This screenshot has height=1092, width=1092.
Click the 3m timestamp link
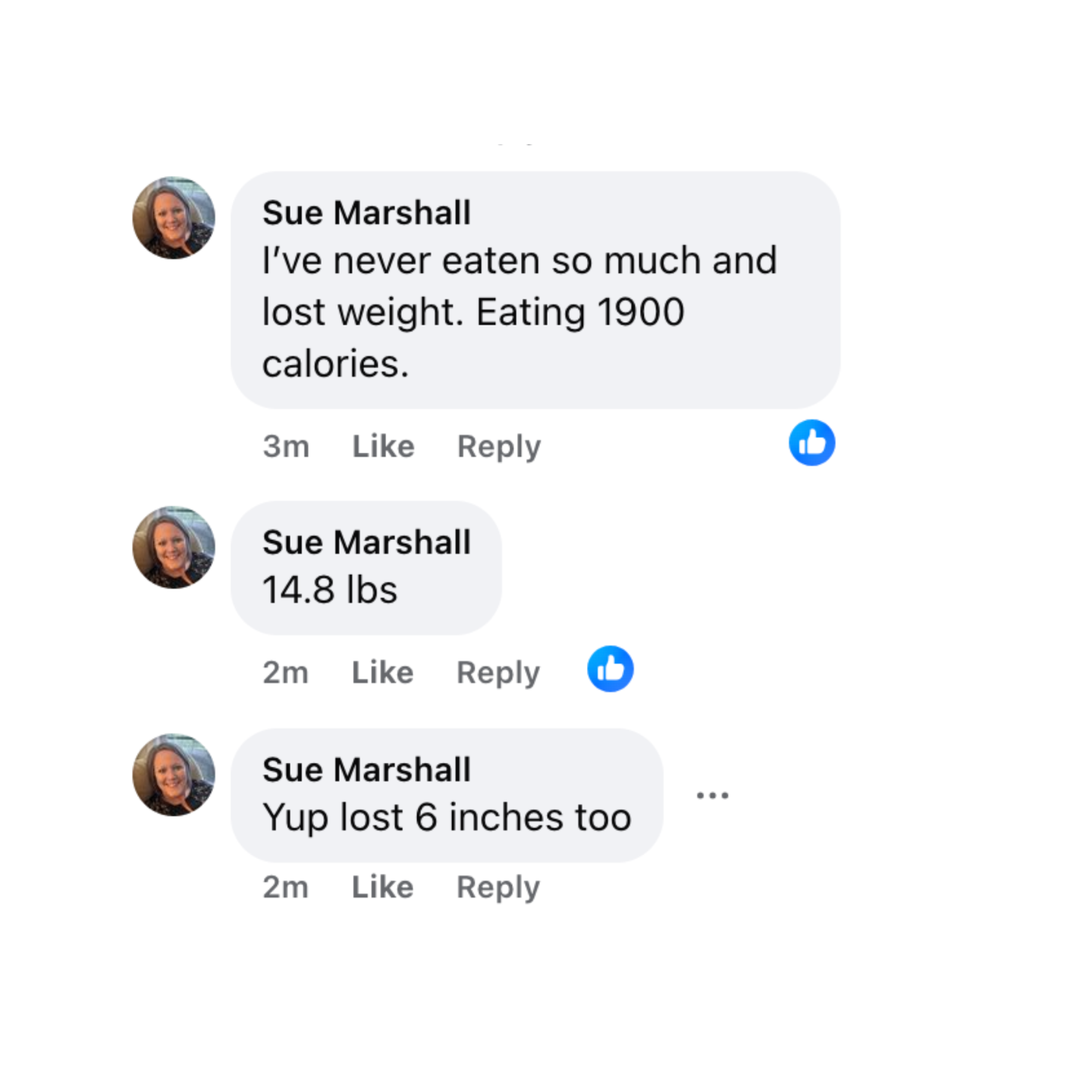[x=286, y=447]
